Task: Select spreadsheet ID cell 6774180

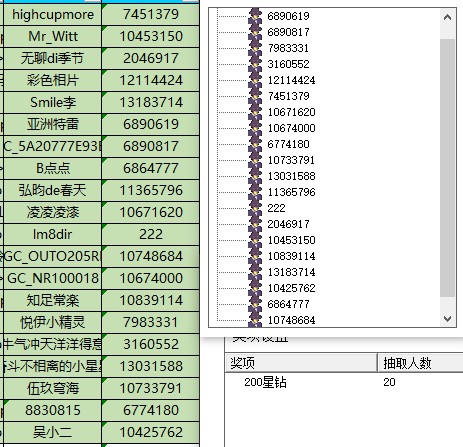Action: [151, 410]
